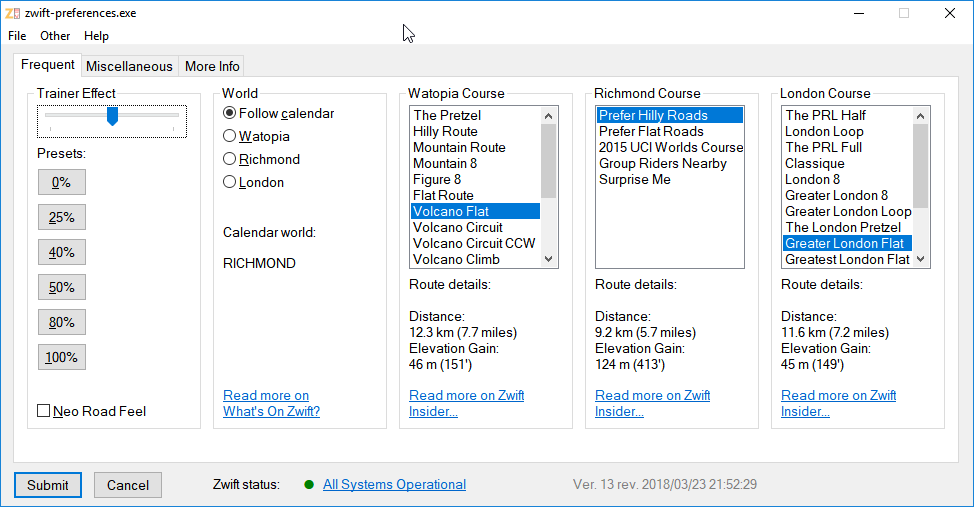Click the Zwift app icon in title bar
The width and height of the screenshot is (974, 507).
pos(12,13)
